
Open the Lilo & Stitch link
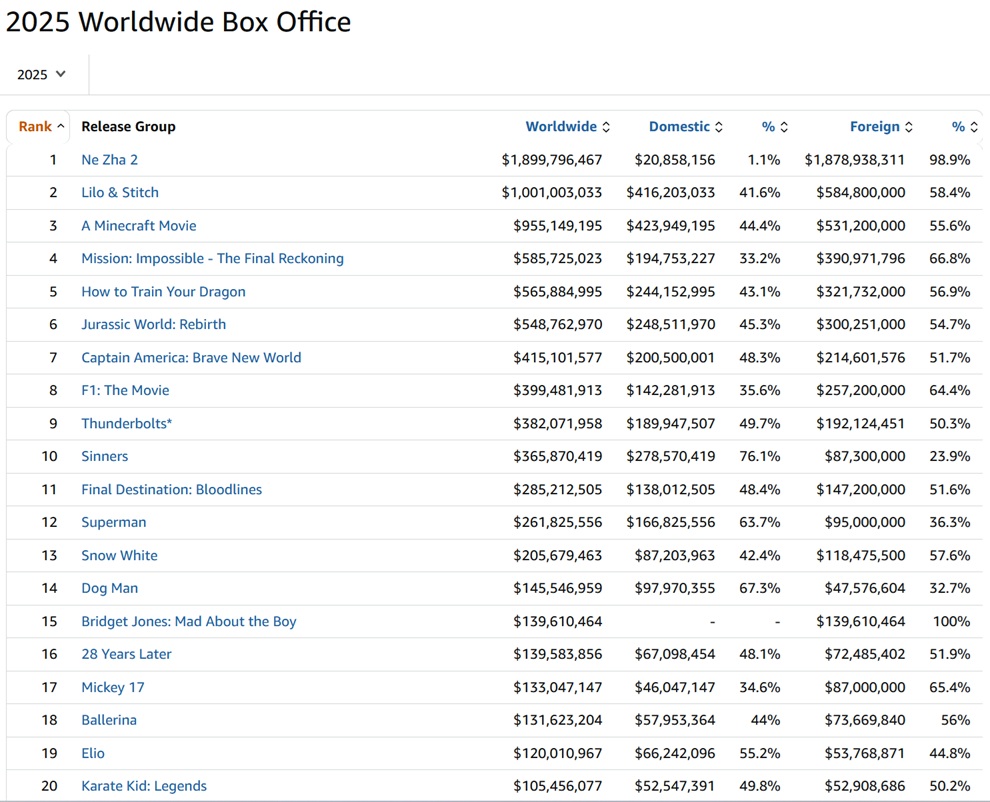[x=120, y=193]
